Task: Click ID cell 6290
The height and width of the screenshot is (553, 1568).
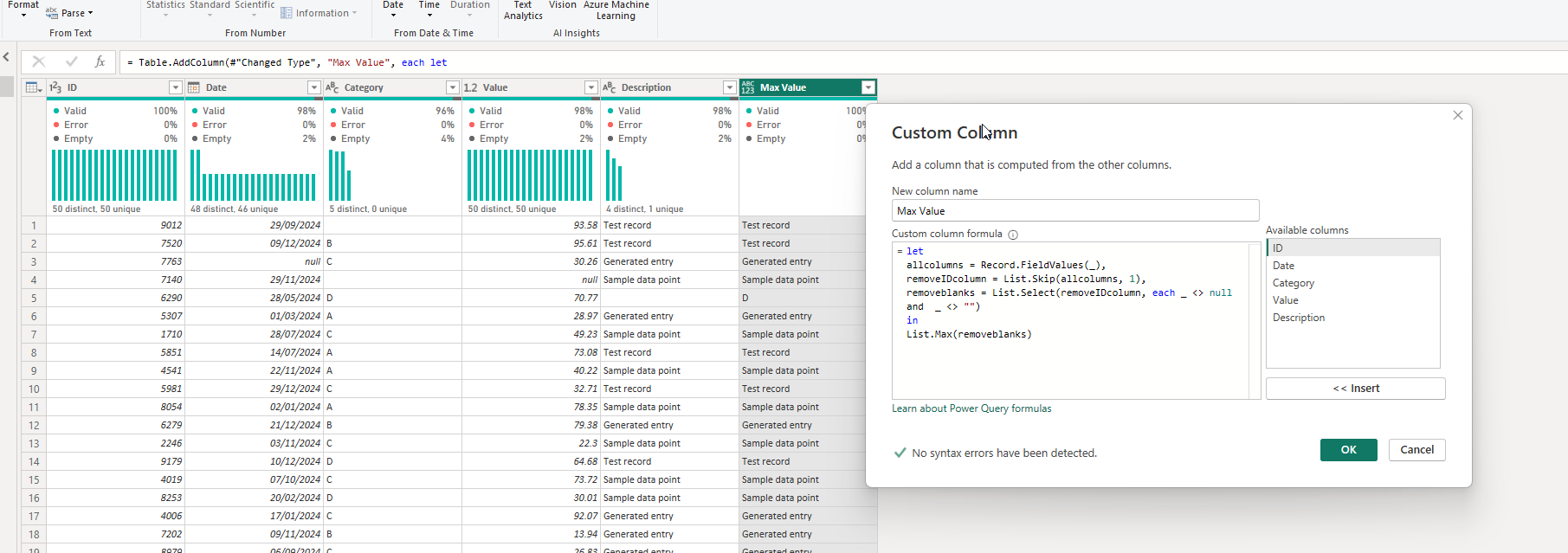Action: [x=115, y=298]
